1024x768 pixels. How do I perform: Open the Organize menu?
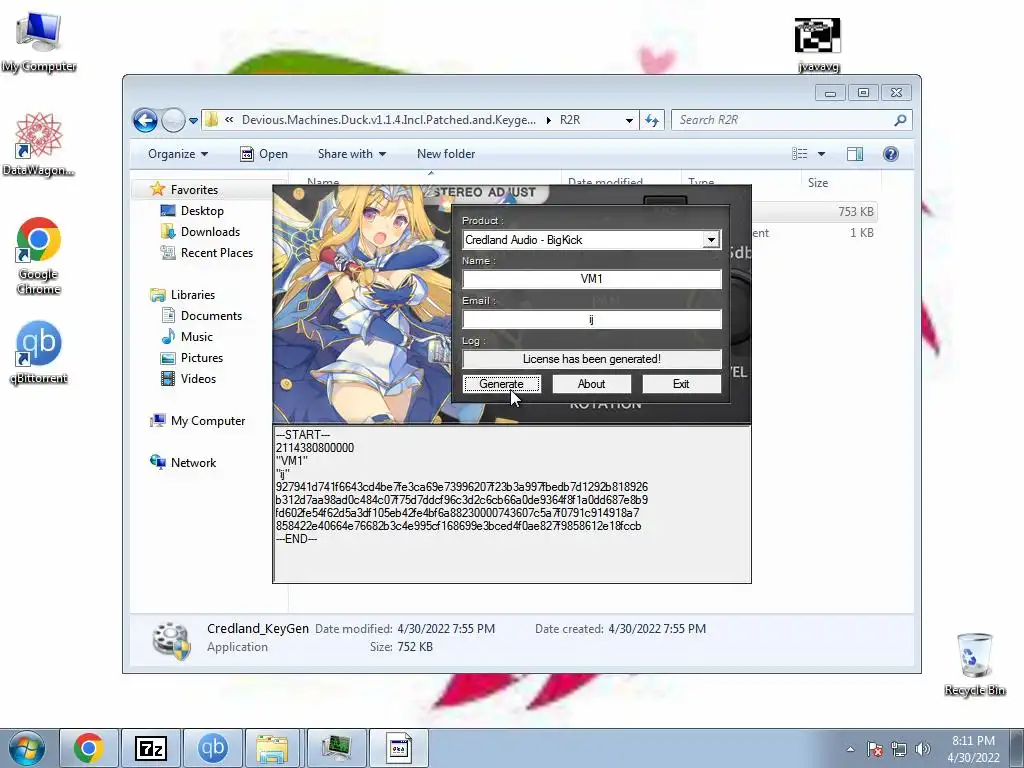(178, 154)
